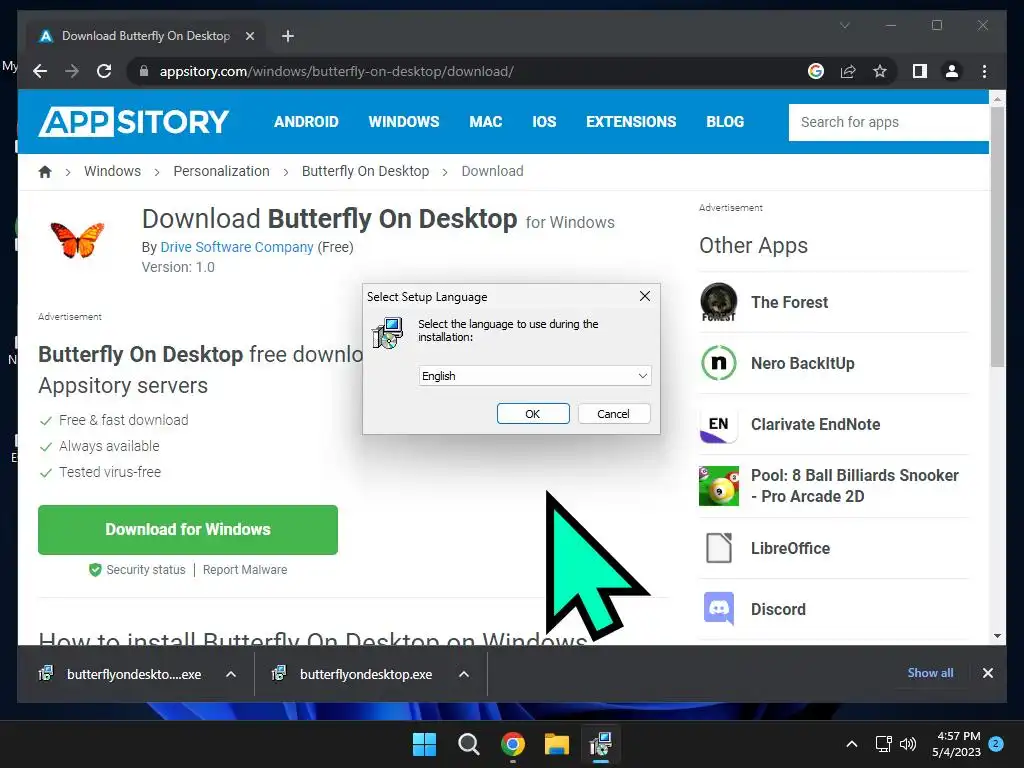Open the EXTENSIONS menu item
1024x768 pixels.
pos(631,121)
